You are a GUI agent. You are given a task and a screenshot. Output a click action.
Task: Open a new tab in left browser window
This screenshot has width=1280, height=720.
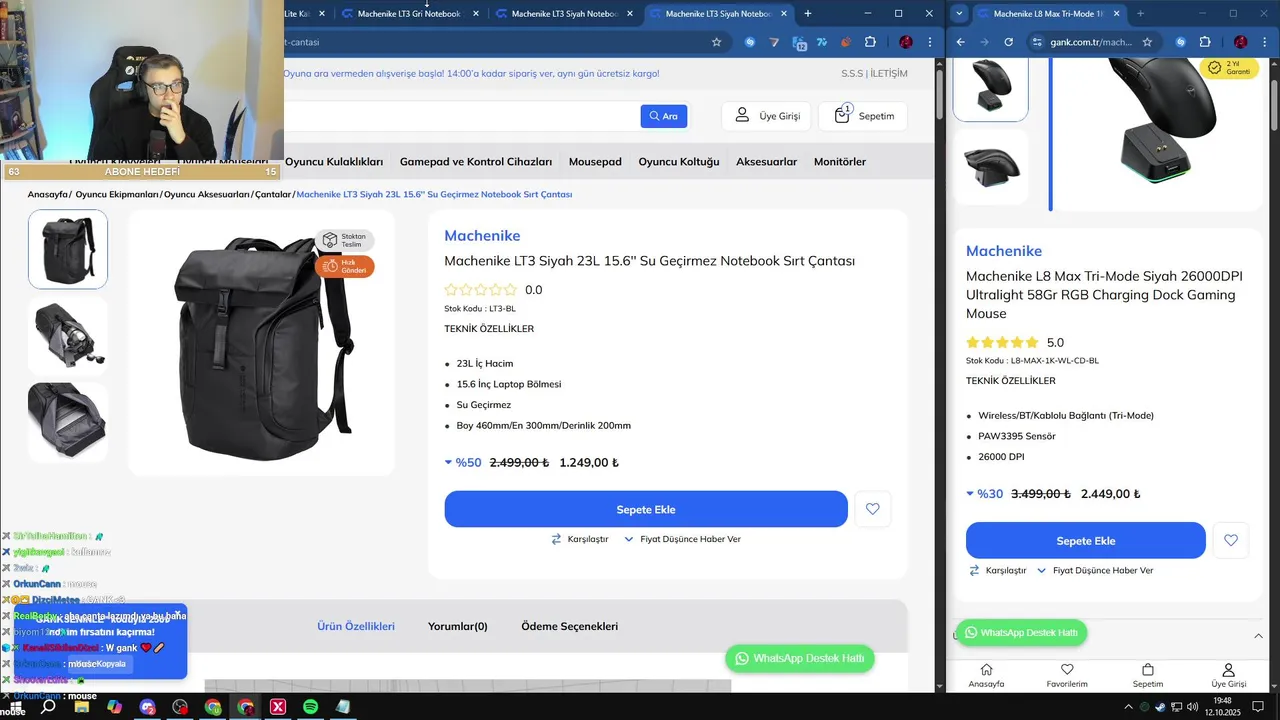pos(808,13)
